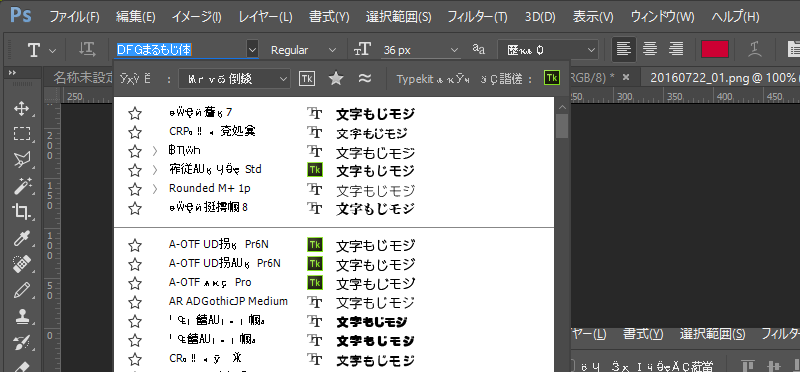Favorite the Rounded M+ 1p font star
Screen dimensions: 800x372
click(135, 189)
